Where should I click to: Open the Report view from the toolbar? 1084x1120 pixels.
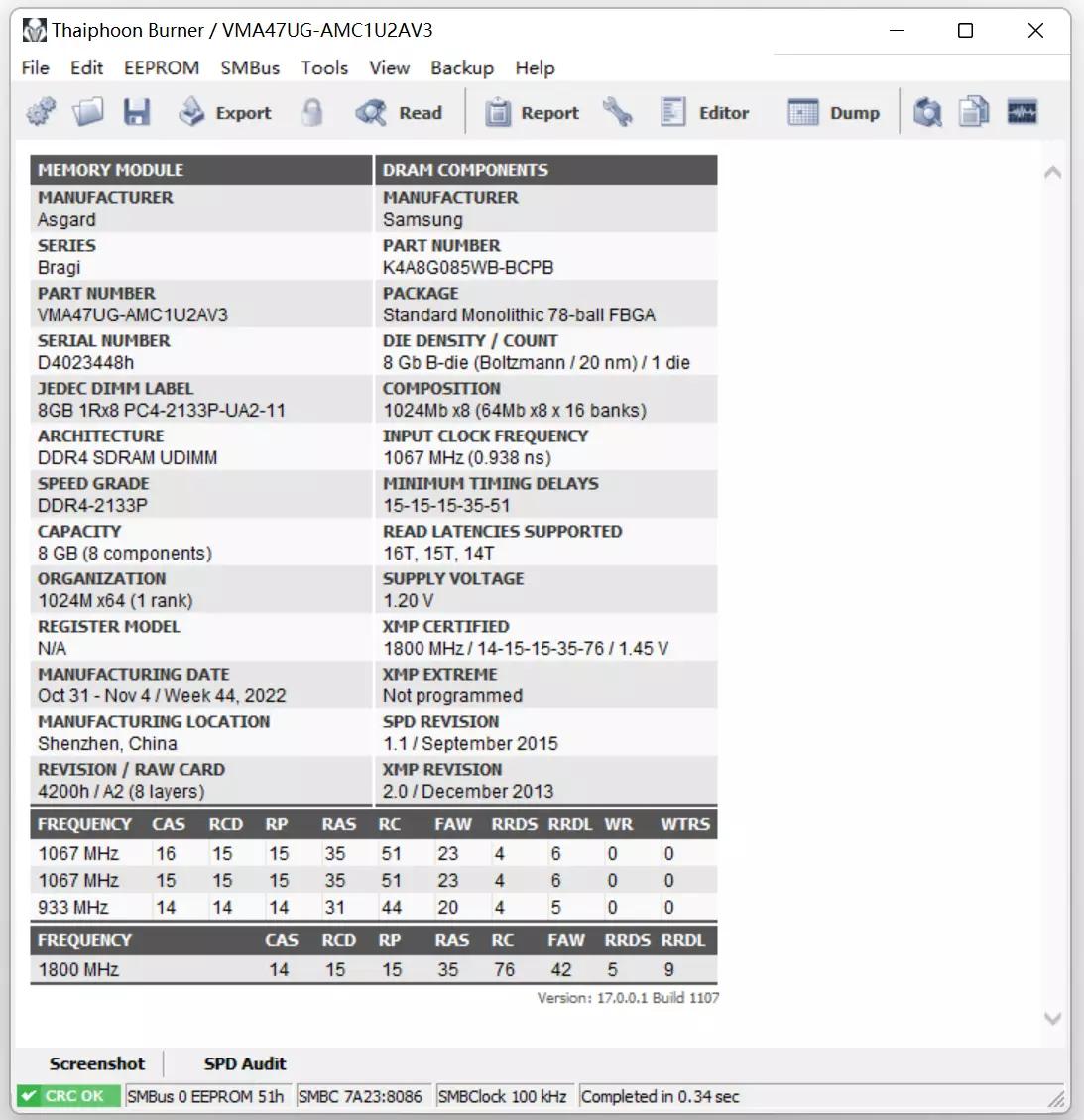(x=532, y=112)
